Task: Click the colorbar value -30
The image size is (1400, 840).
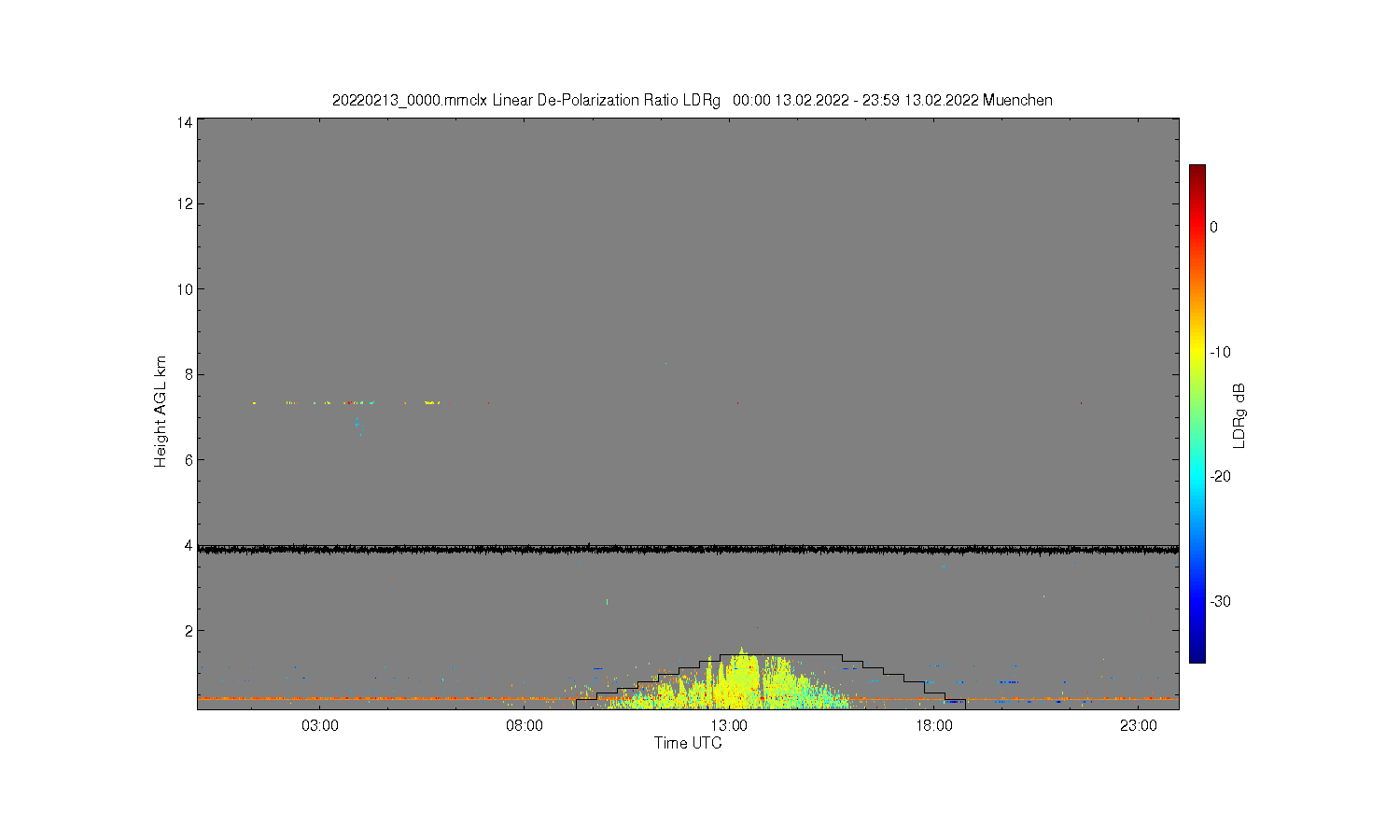Action: point(1220,601)
